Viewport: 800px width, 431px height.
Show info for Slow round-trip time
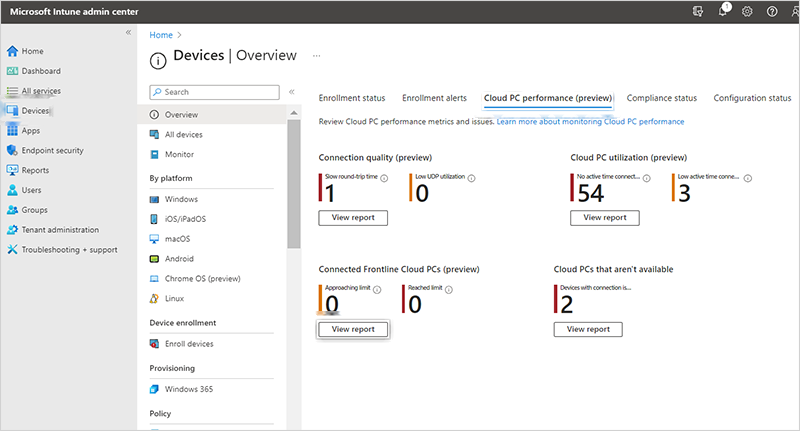click(384, 179)
